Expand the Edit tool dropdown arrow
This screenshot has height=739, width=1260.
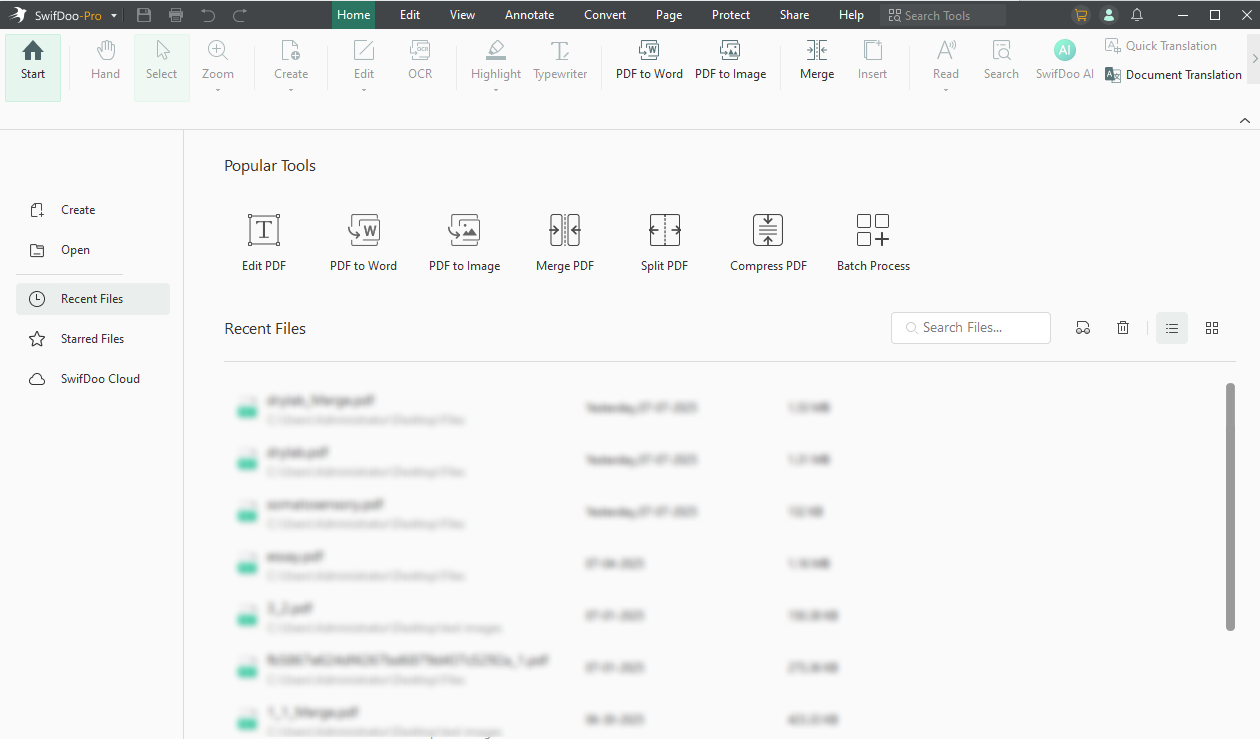click(364, 90)
